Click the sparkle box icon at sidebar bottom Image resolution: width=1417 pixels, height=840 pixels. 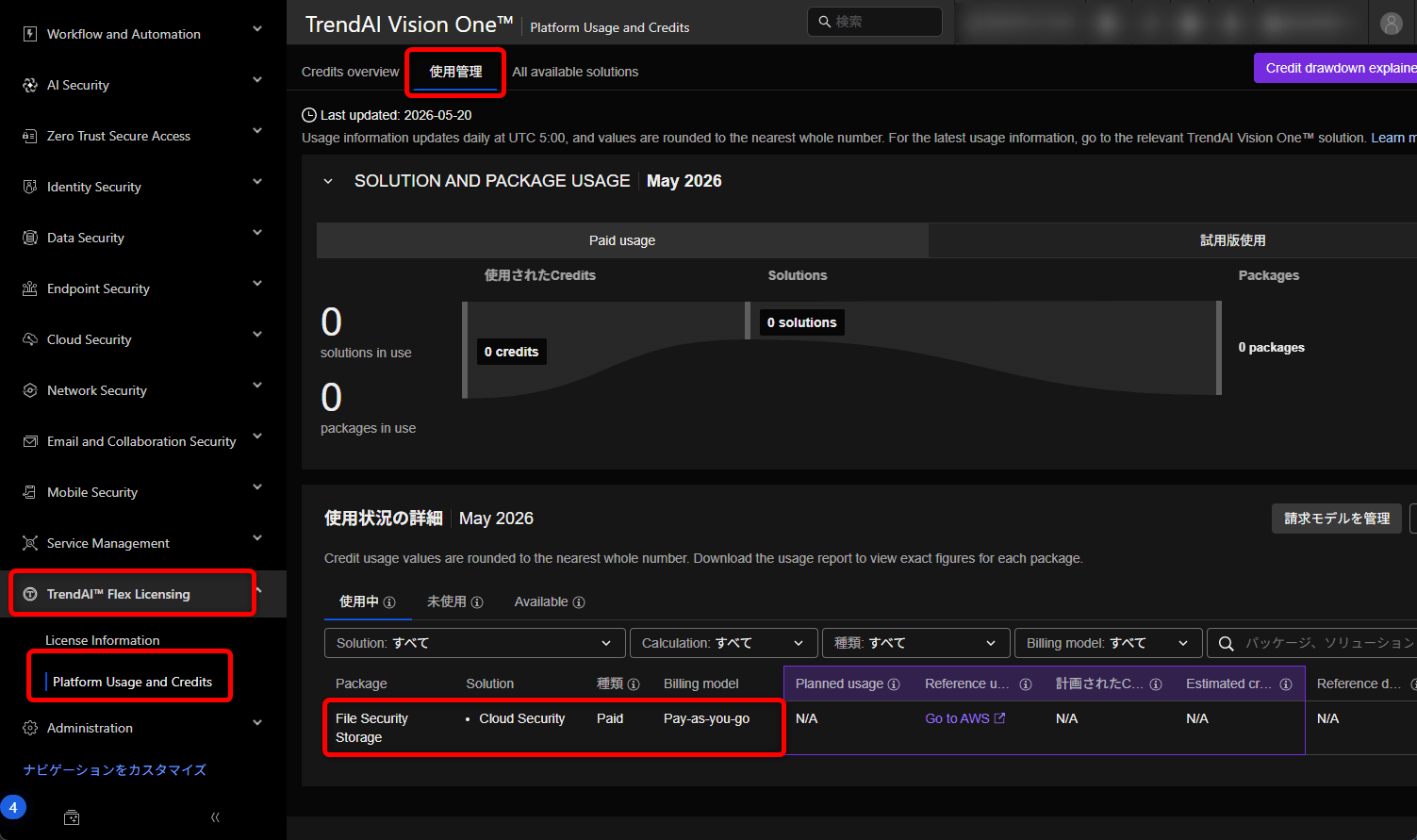(72, 817)
